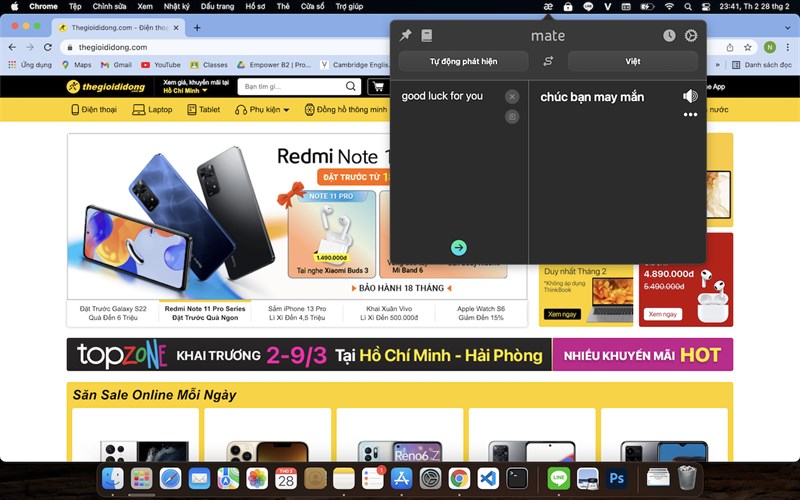Open the 'Điện thoại' category

pos(94,109)
